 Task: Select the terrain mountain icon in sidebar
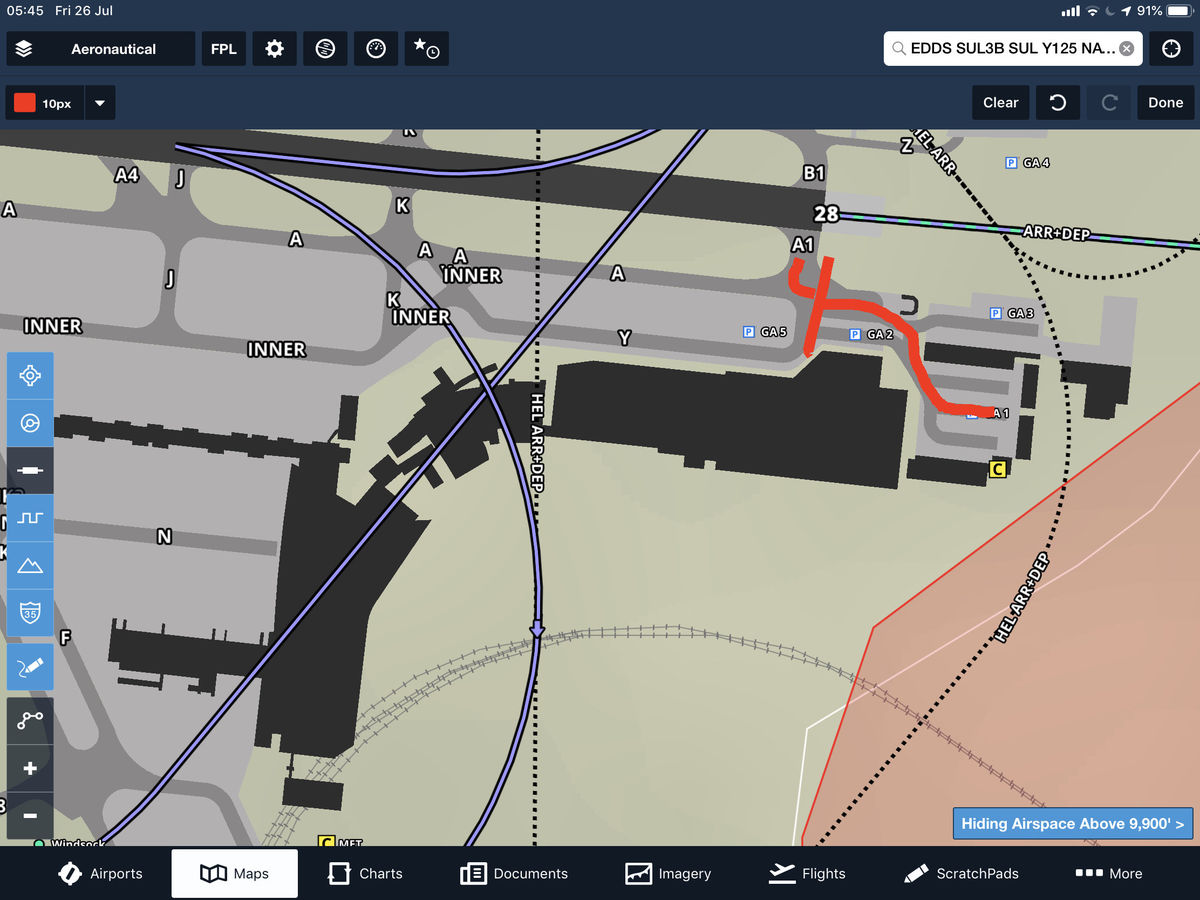click(30, 565)
